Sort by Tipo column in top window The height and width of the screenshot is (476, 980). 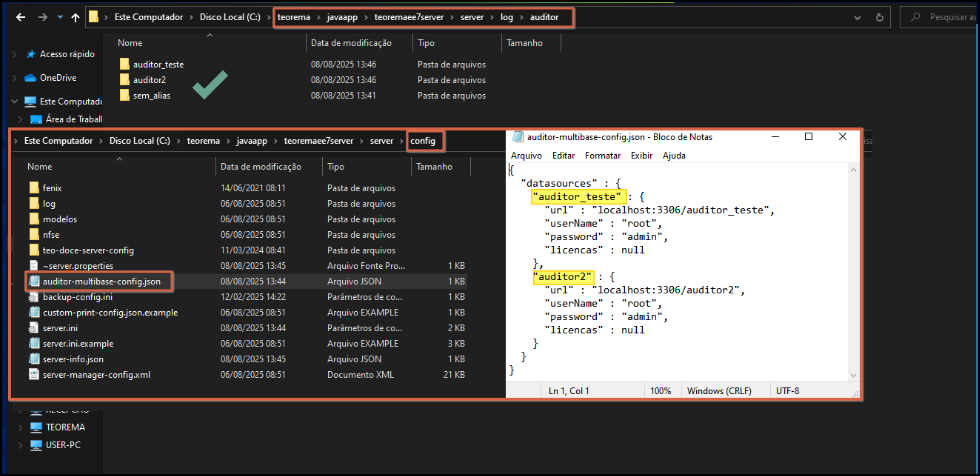pos(426,43)
